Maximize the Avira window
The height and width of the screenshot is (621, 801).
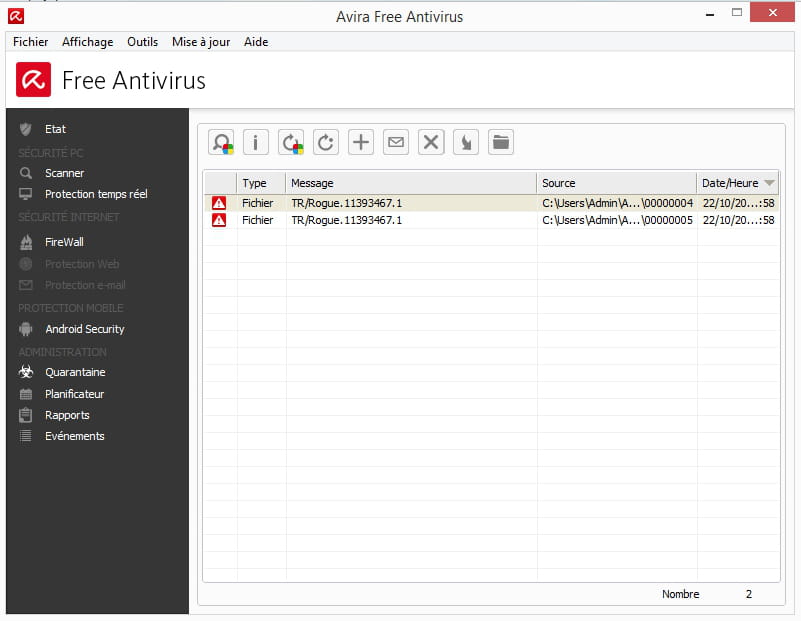737,13
